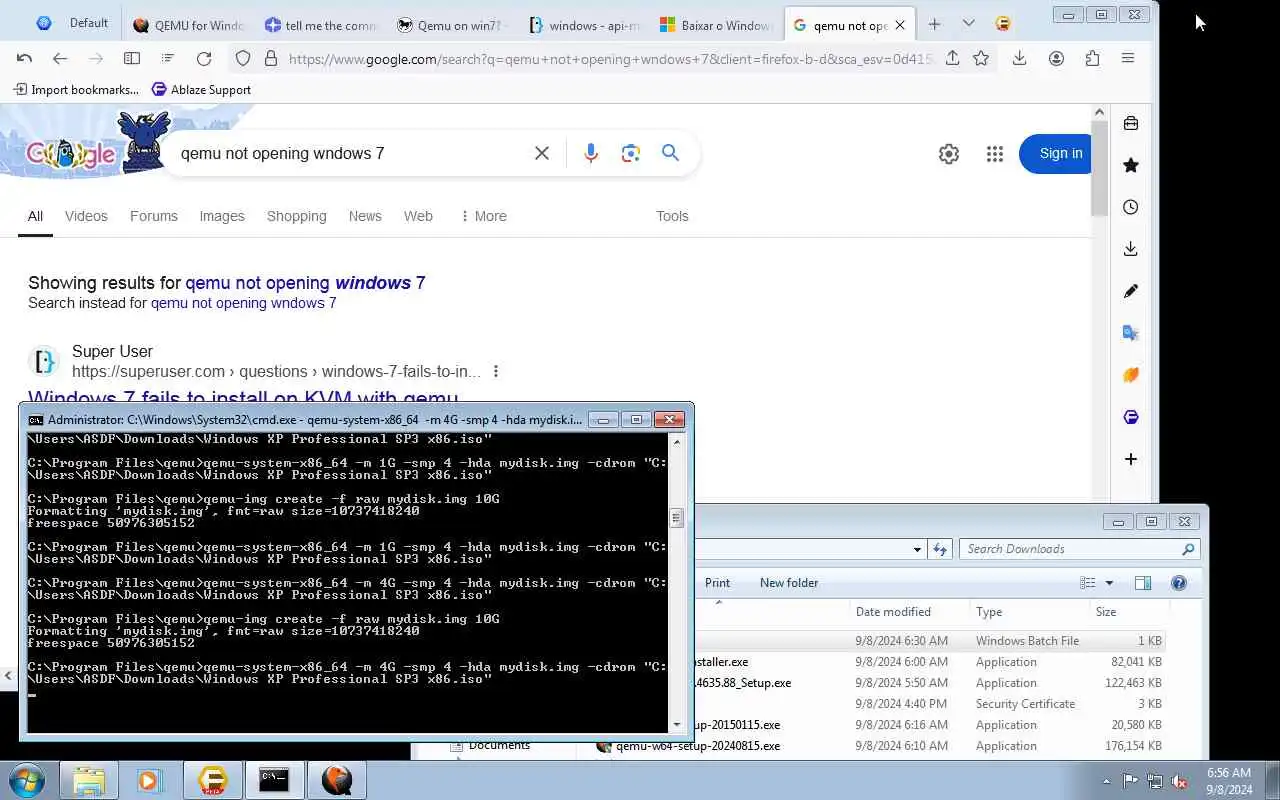Select the Shopping search filter

point(296,216)
